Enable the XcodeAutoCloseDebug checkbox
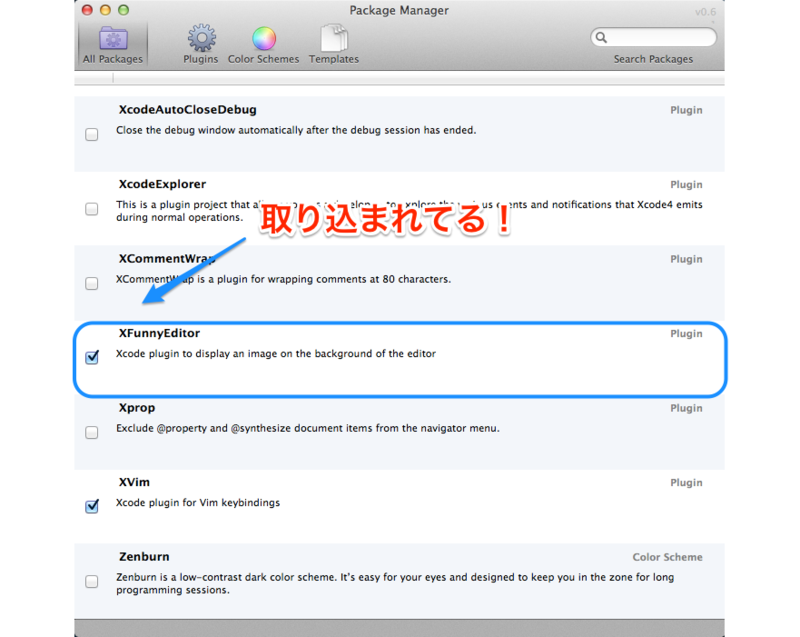800x637 pixels. click(92, 134)
